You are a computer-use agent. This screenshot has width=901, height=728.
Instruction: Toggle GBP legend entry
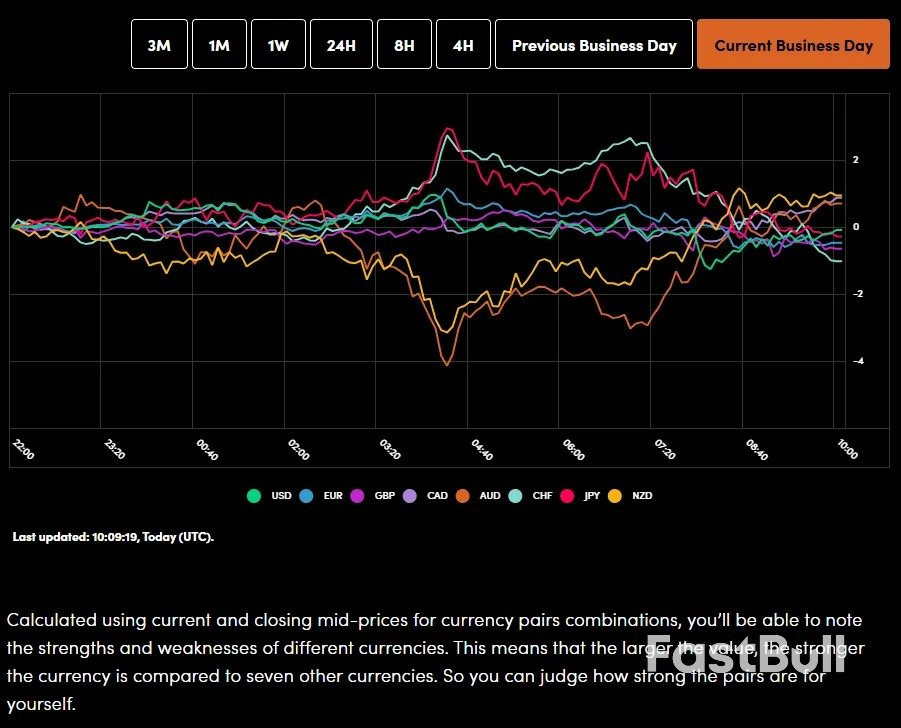(x=375, y=496)
